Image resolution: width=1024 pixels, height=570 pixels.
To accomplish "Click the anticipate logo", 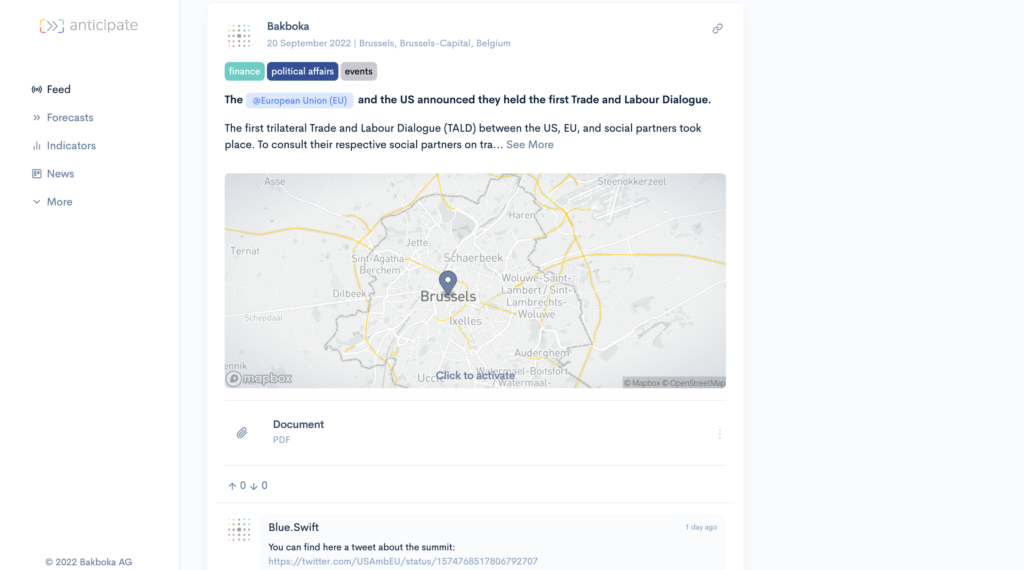I will (x=89, y=25).
